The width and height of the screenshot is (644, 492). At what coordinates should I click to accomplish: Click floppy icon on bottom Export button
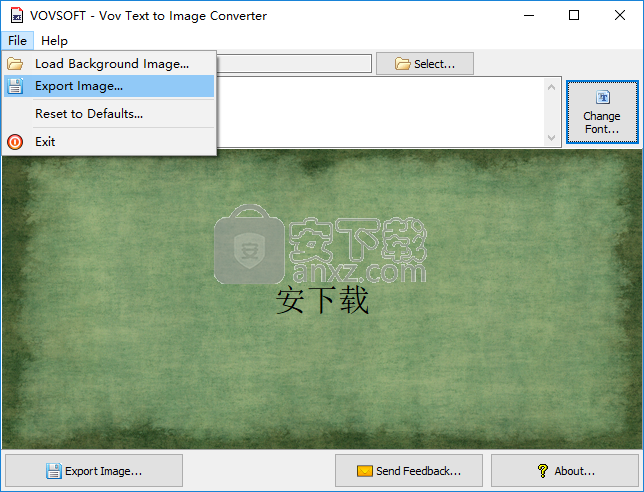(54, 471)
